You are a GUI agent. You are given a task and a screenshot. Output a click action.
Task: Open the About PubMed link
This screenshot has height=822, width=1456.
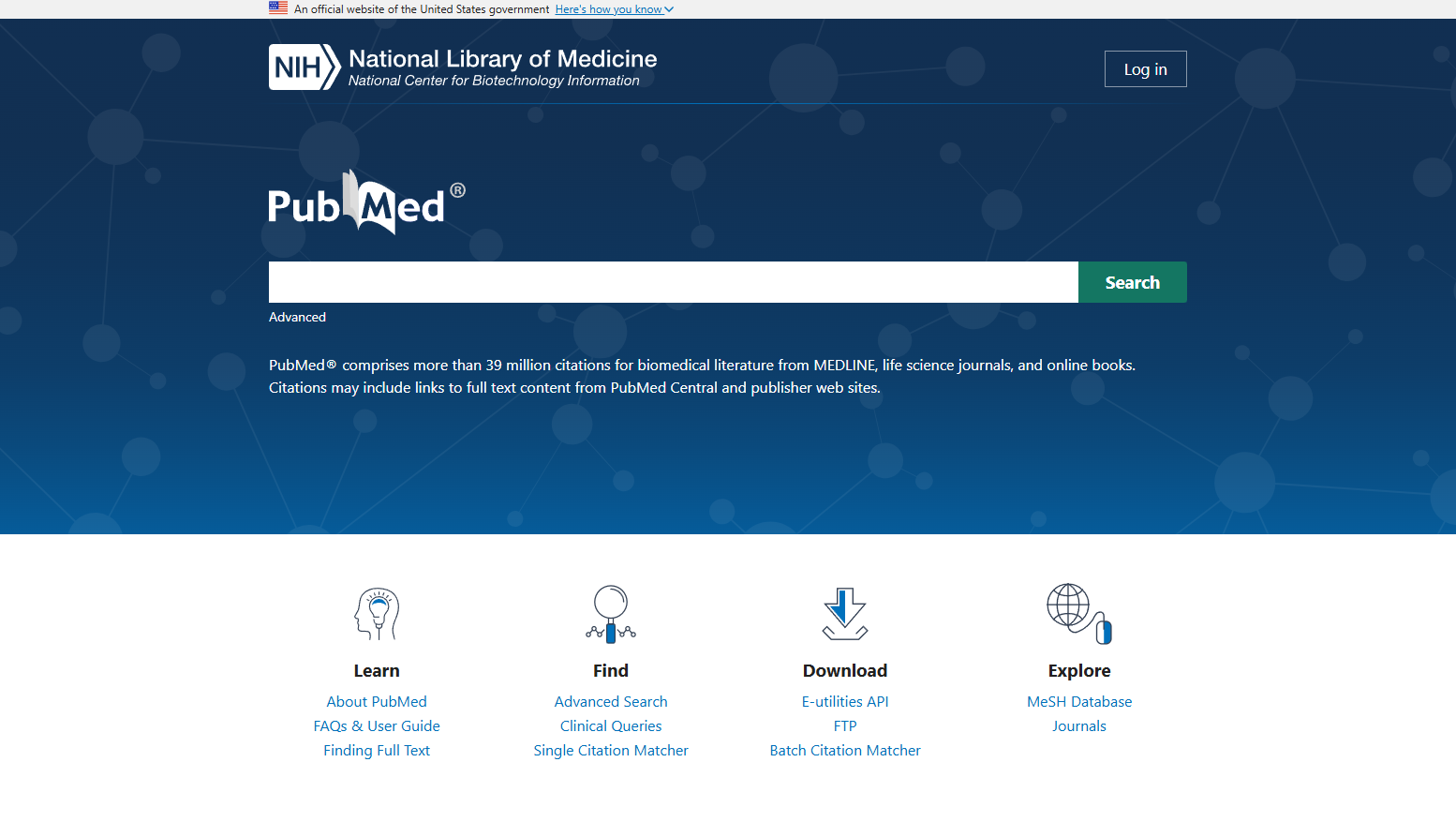pyautogui.click(x=377, y=701)
